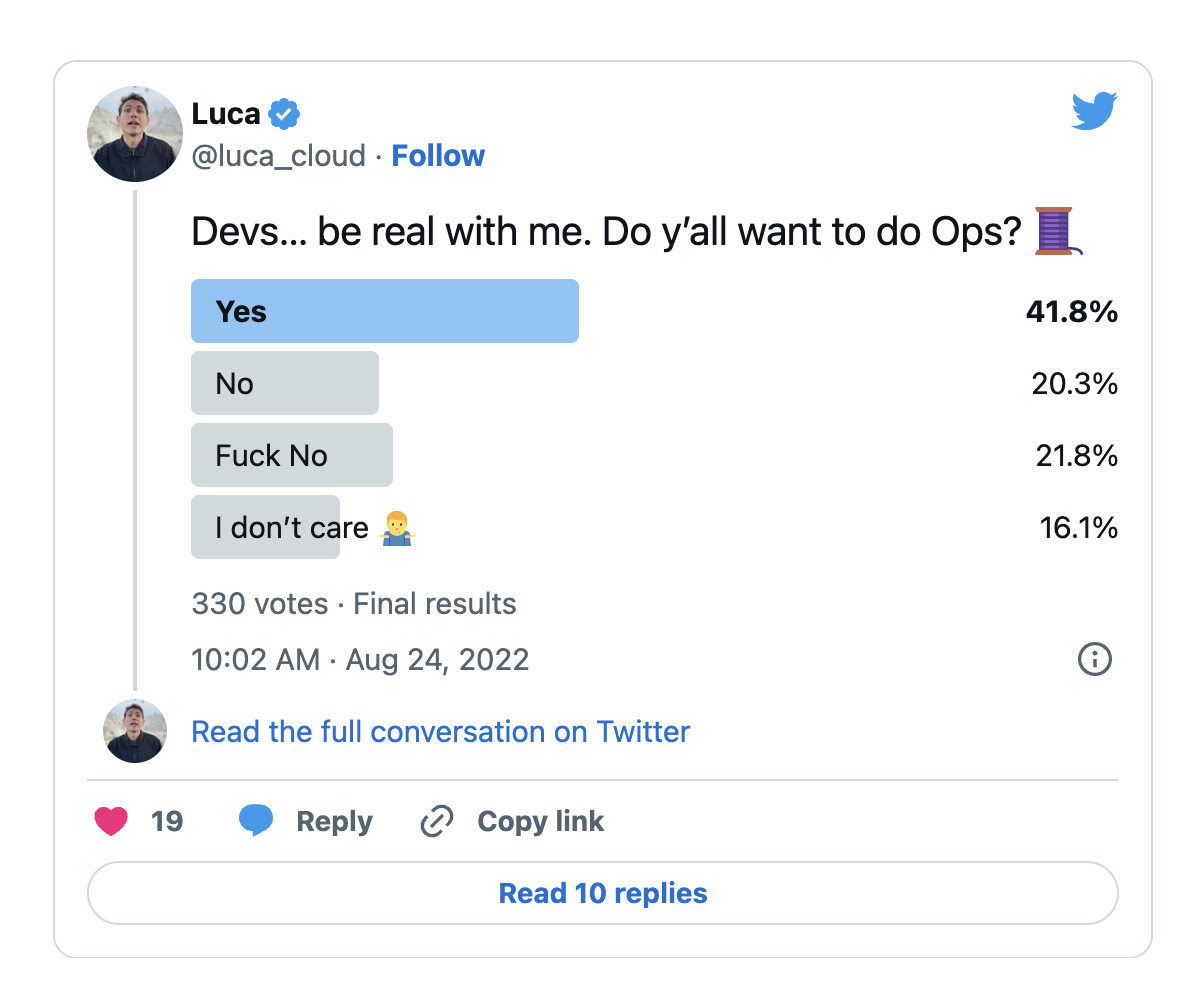The image size is (1204, 998).
Task: Open Luca's large profile avatar
Action: pos(135,134)
